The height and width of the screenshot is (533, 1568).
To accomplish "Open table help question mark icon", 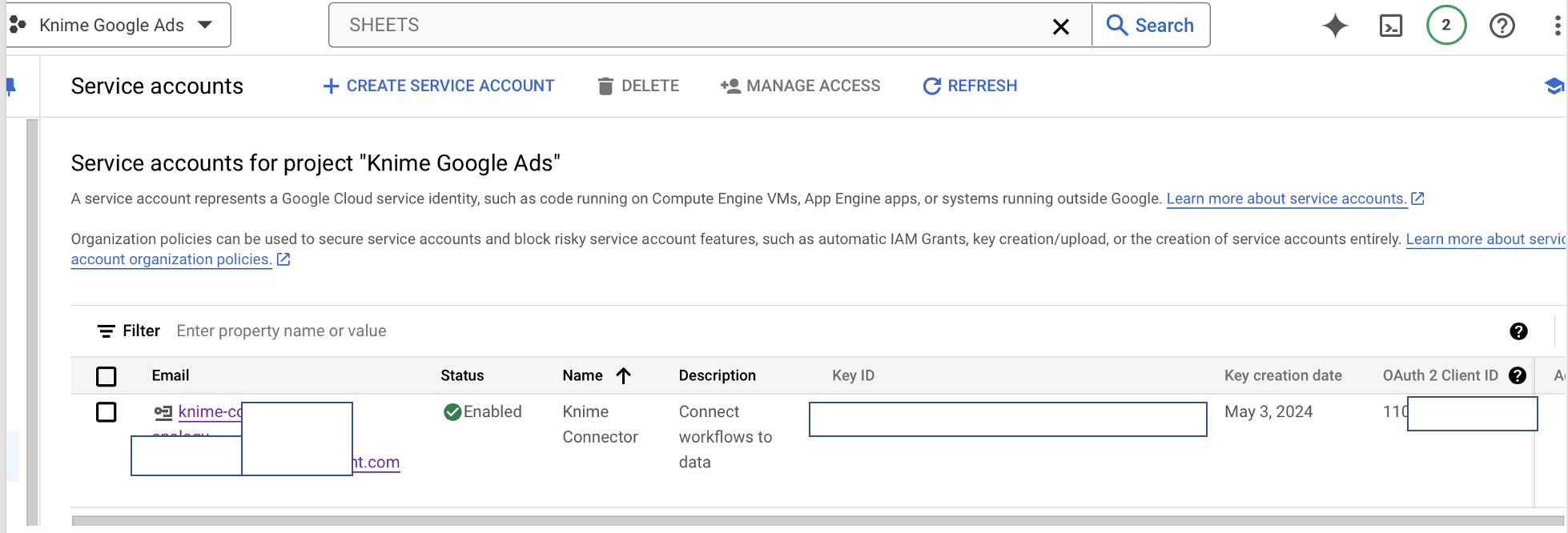I will tap(1518, 331).
